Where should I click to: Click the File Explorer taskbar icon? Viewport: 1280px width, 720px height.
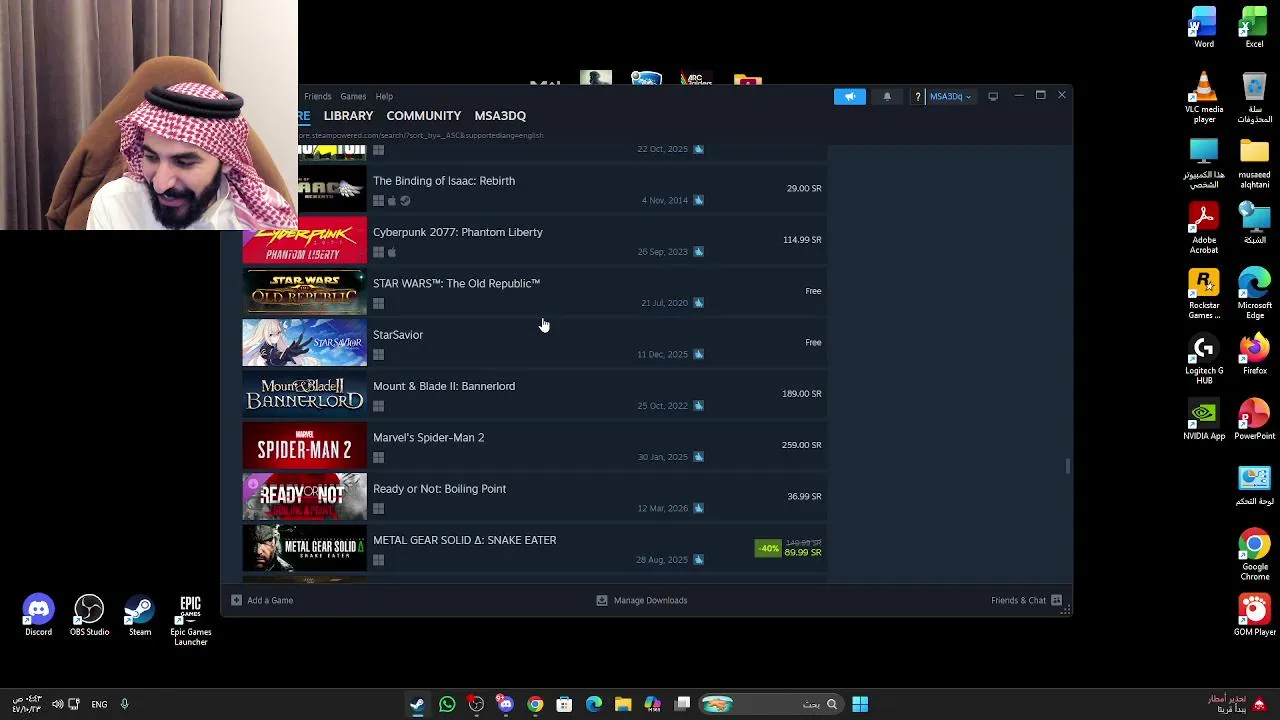point(623,704)
